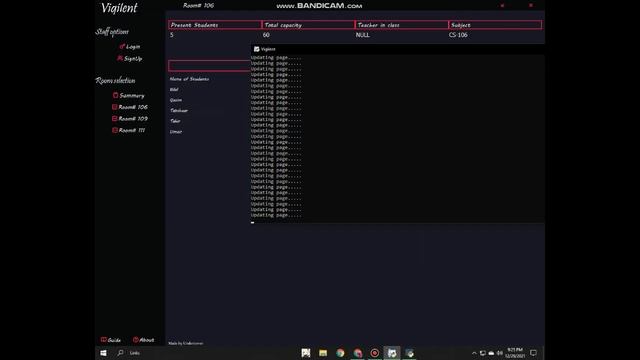Image resolution: width=640 pixels, height=360 pixels.
Task: Open the Windows Start menu
Action: 103,353
